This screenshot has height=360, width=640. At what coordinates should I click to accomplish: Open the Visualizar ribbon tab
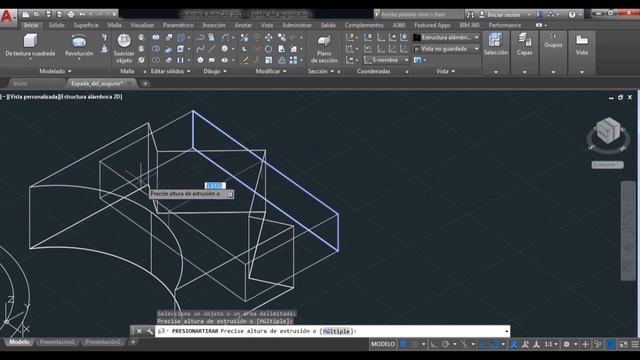point(142,25)
